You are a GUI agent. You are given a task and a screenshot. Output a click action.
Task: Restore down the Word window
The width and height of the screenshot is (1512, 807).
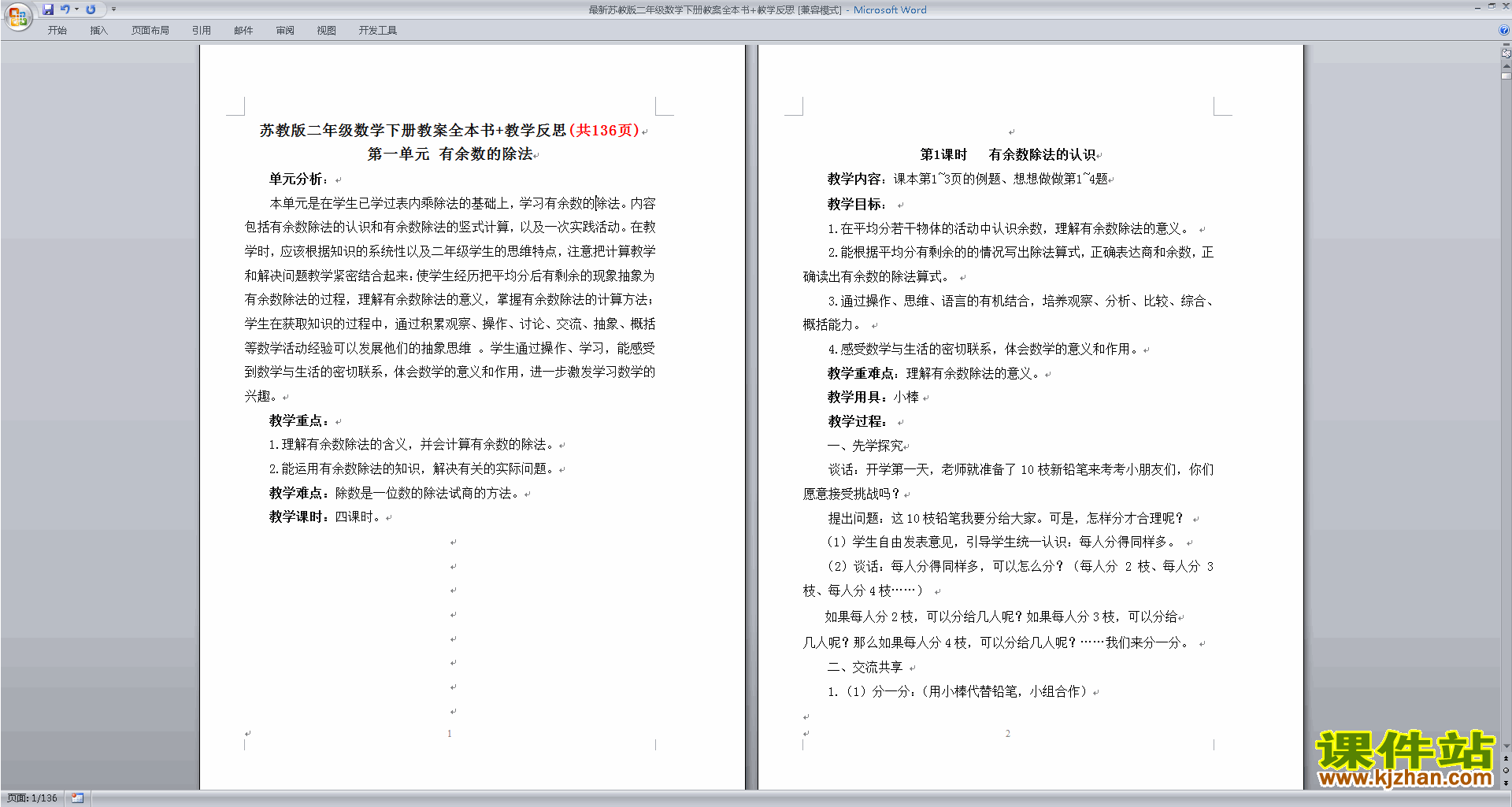click(1492, 6)
